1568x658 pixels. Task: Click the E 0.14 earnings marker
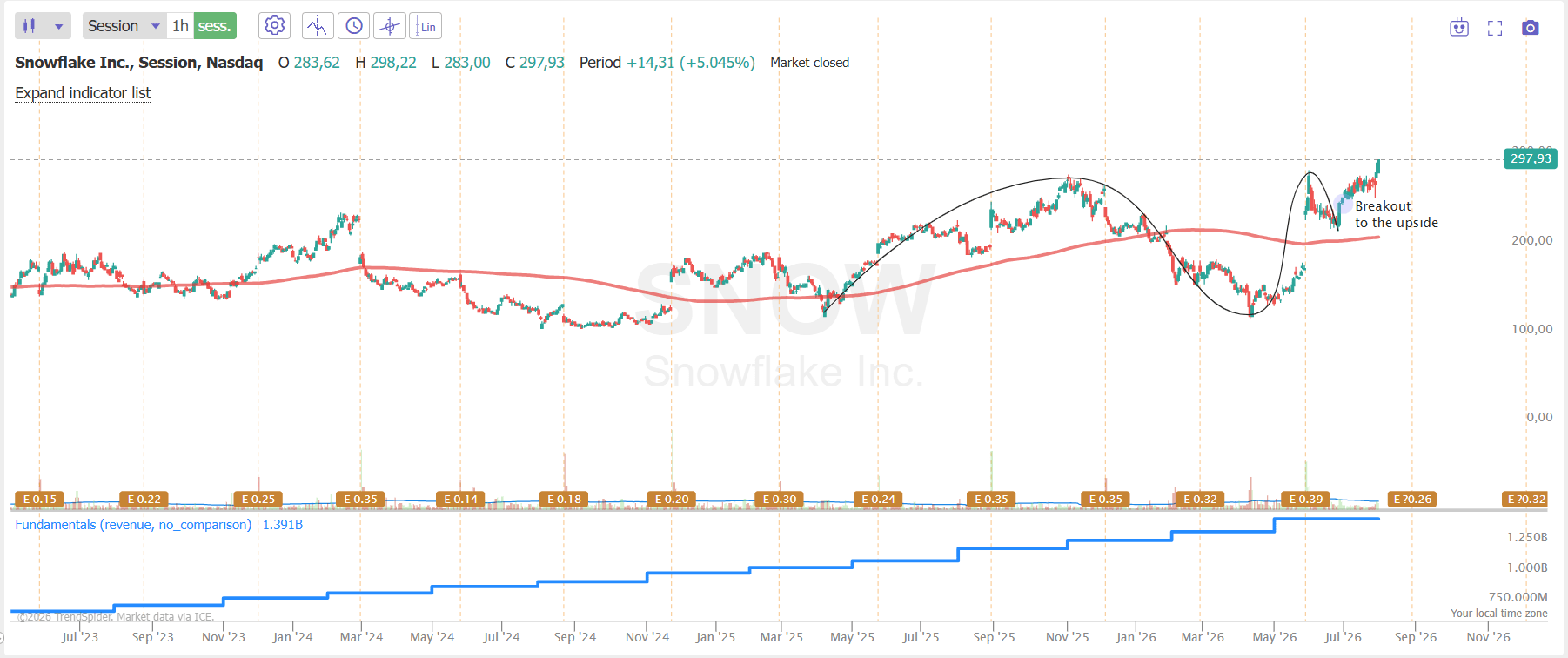460,500
